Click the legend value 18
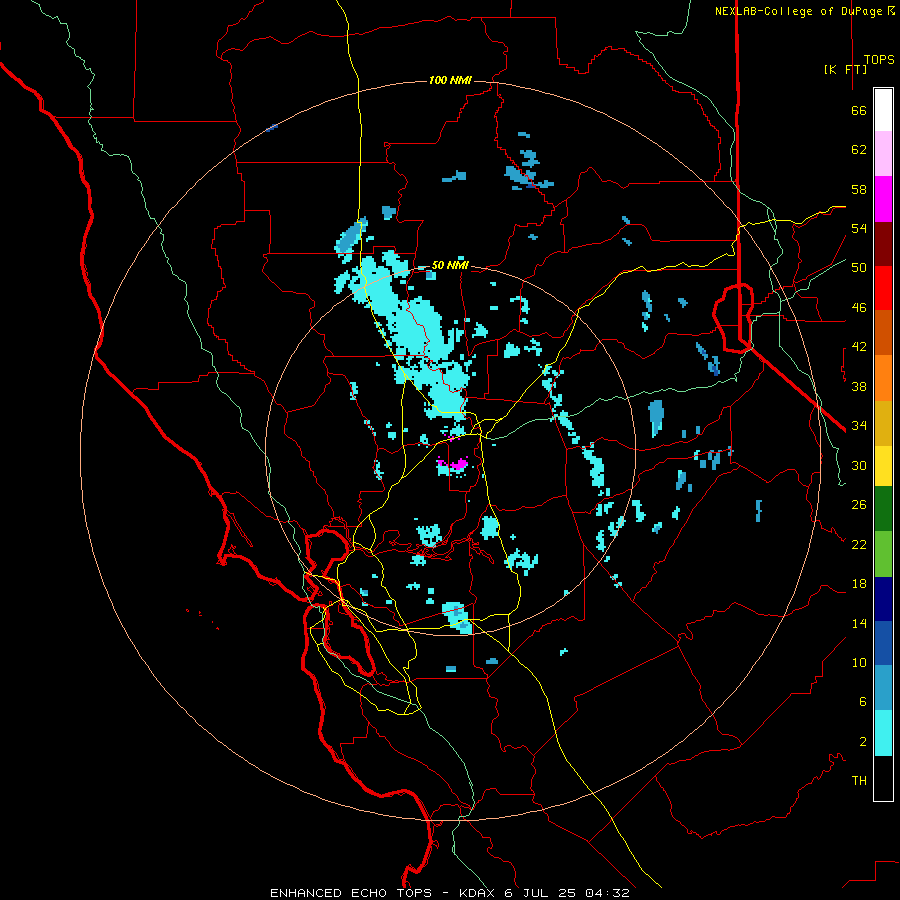 859,584
